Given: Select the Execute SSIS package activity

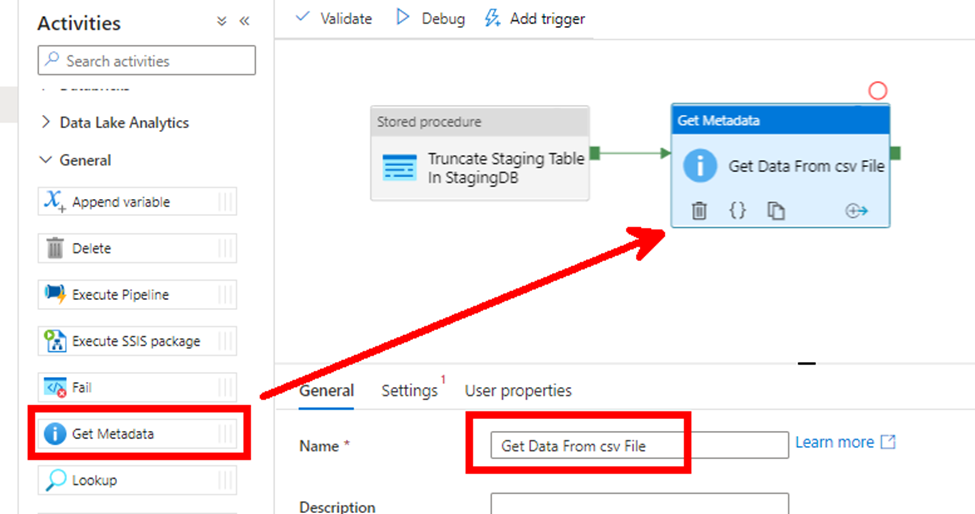Looking at the screenshot, I should pyautogui.click(x=137, y=341).
